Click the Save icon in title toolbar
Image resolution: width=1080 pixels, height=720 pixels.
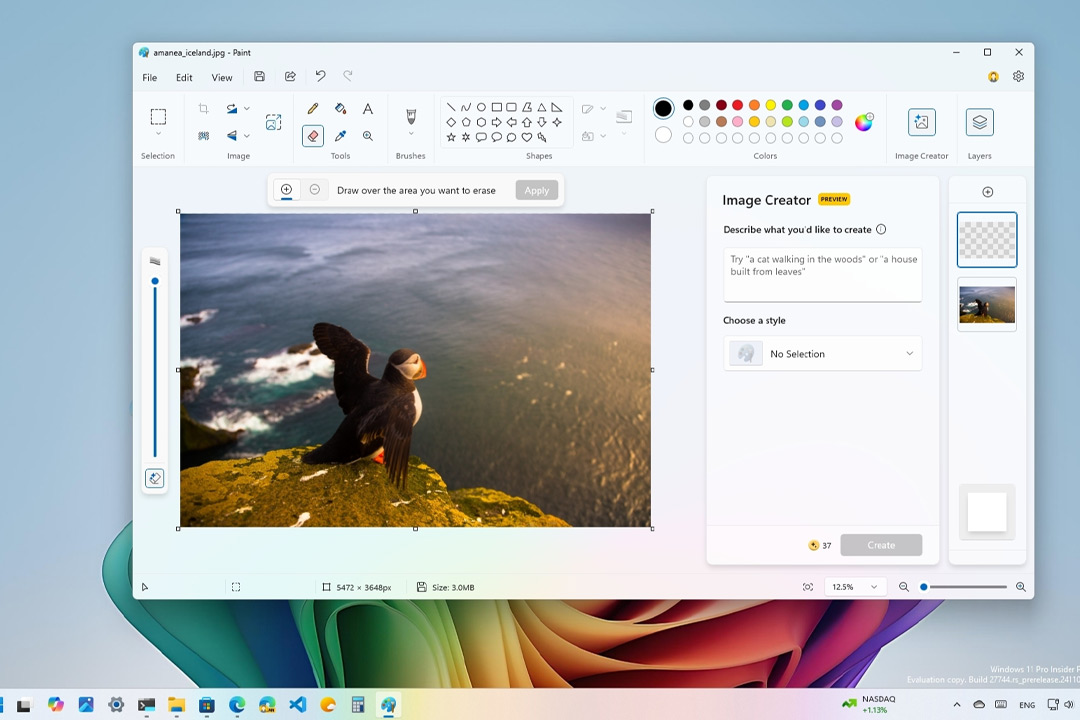click(x=260, y=77)
